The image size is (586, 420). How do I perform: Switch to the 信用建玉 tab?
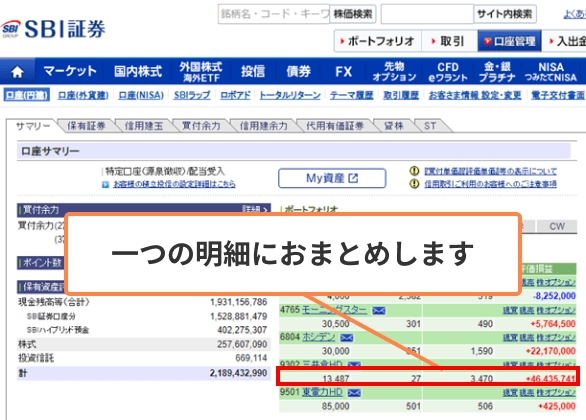click(x=144, y=126)
